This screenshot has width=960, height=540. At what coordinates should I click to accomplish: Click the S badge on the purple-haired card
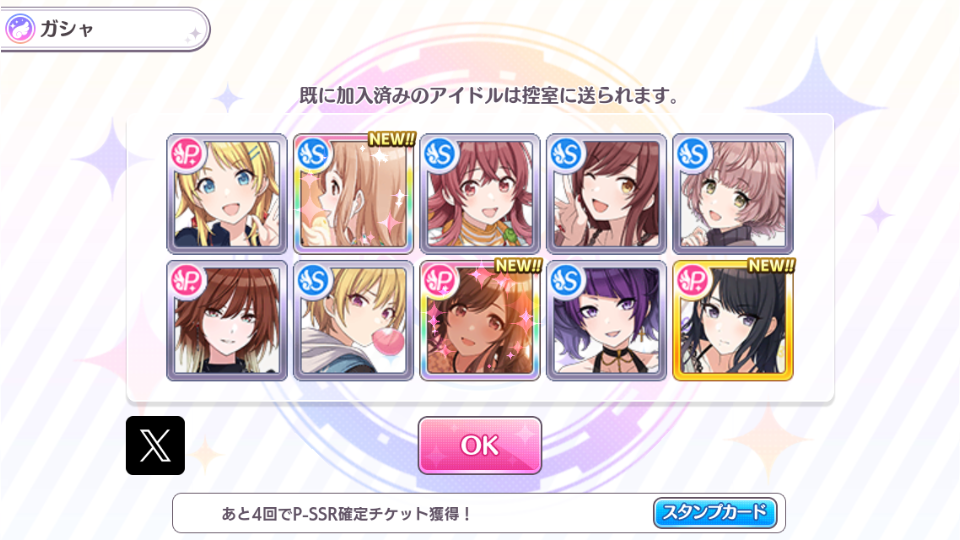click(567, 280)
